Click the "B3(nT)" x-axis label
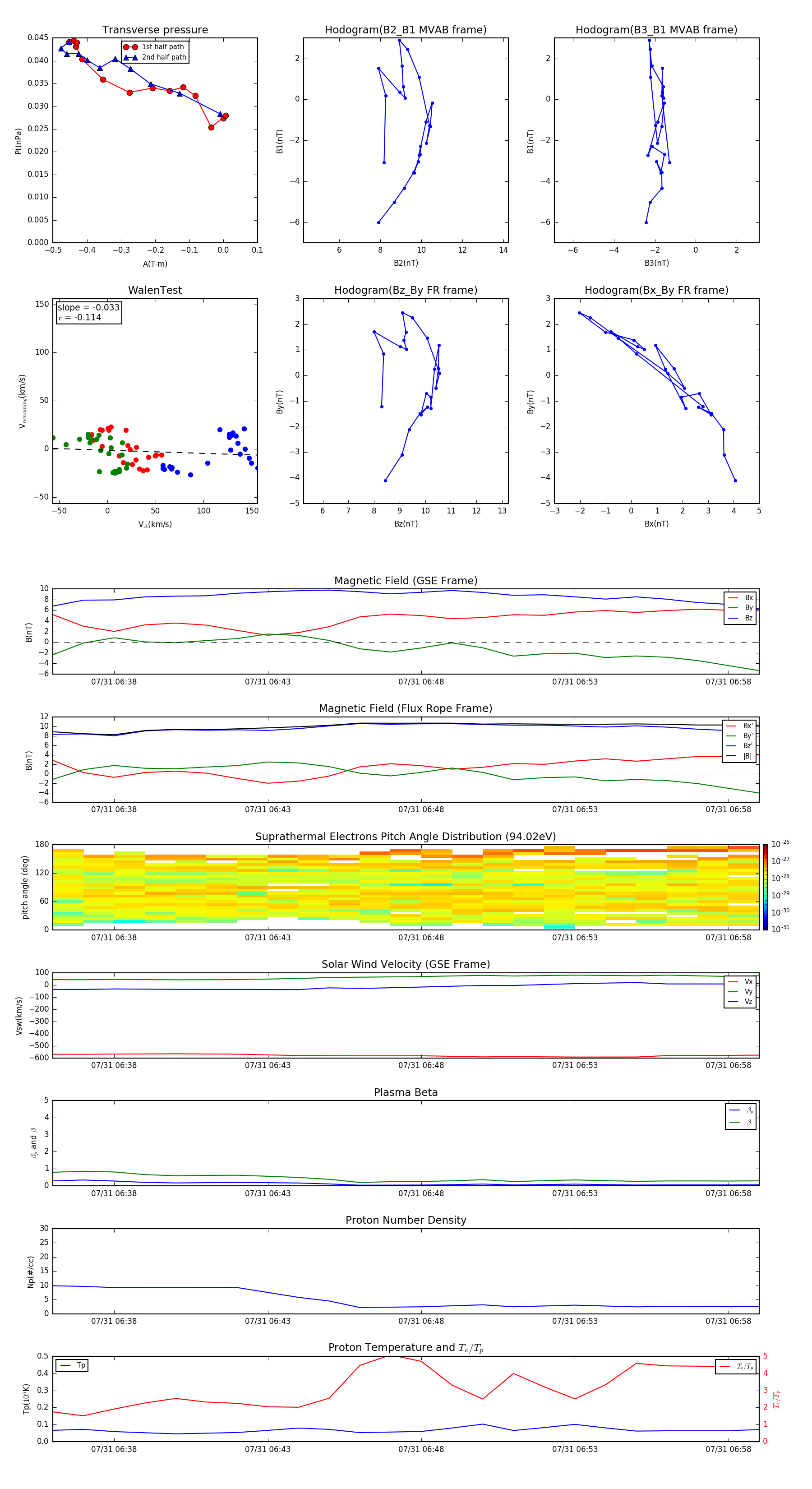Image resolution: width=812 pixels, height=1489 pixels. (656, 263)
